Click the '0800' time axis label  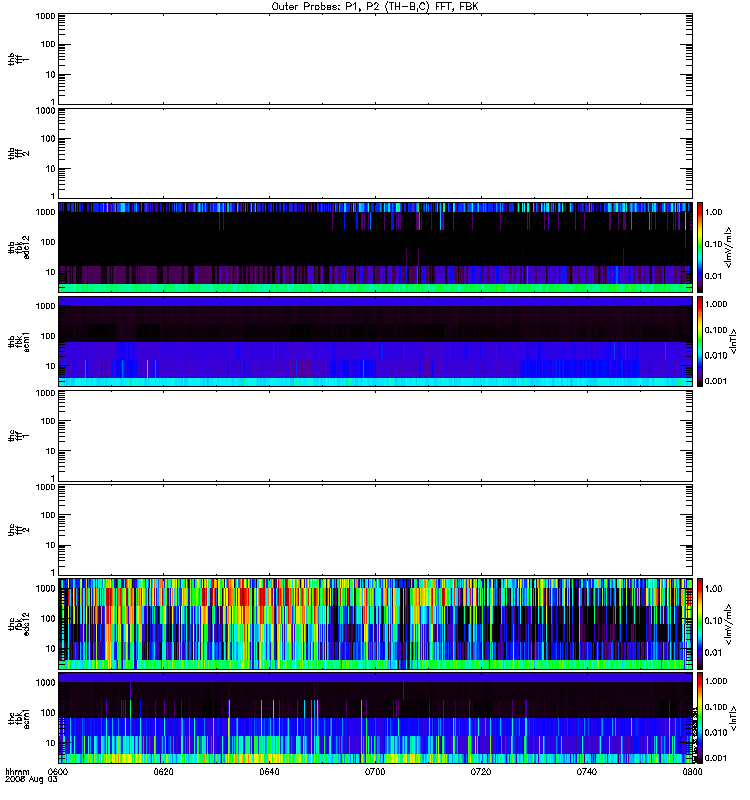pyautogui.click(x=692, y=772)
